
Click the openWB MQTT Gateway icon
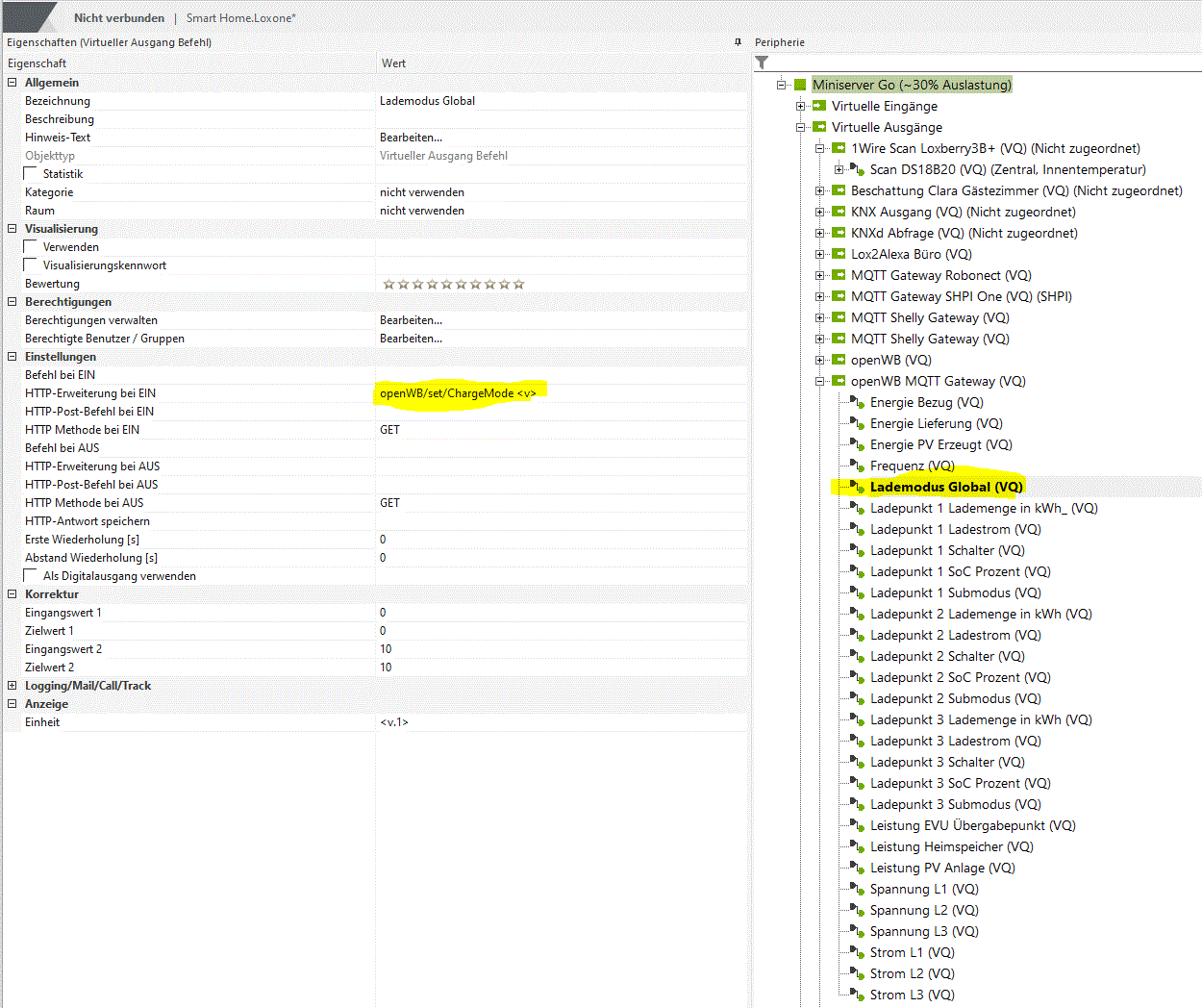[x=839, y=381]
